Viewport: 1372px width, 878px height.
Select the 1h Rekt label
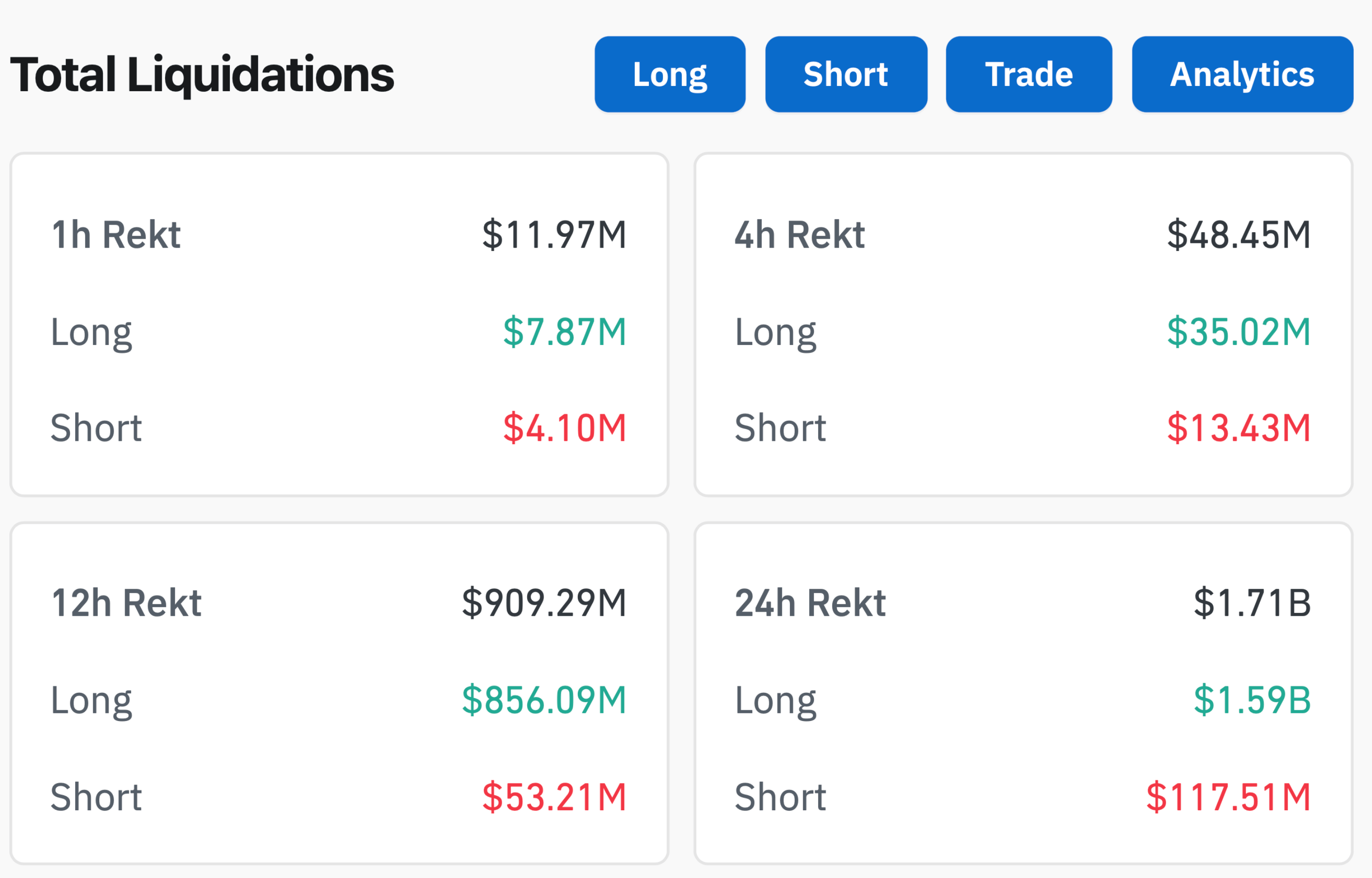coord(116,235)
